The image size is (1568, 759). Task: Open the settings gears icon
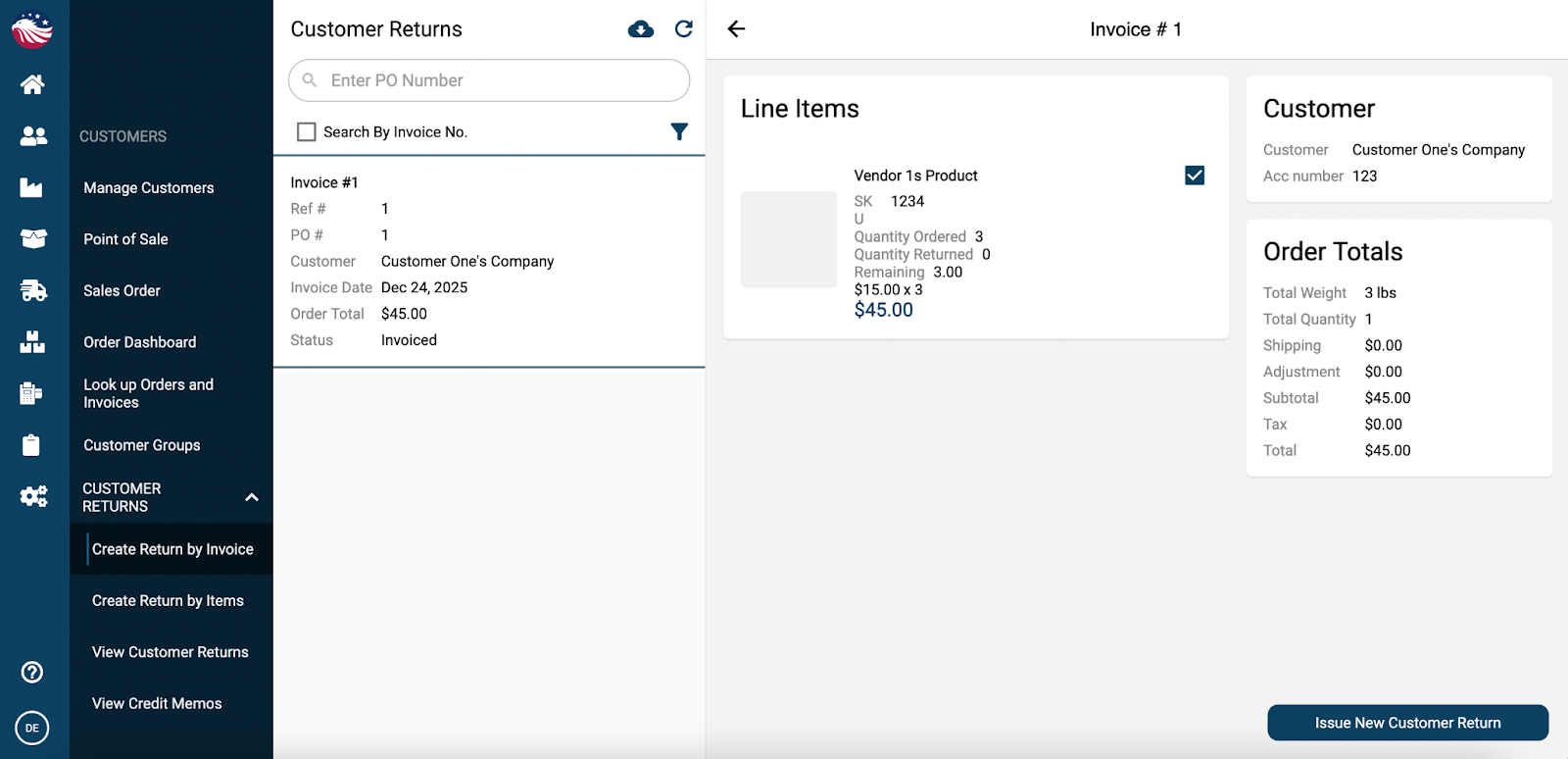pos(33,496)
